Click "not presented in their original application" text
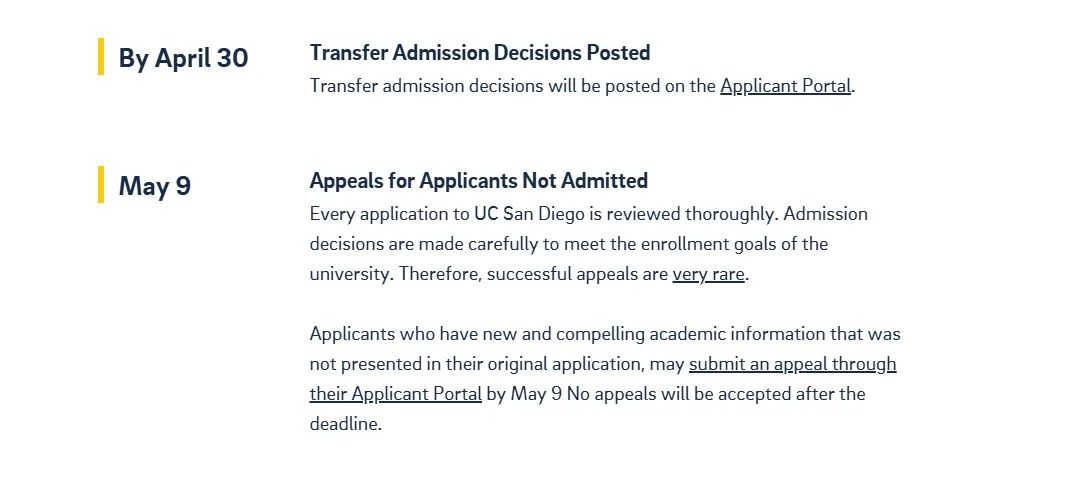The width and height of the screenshot is (1071, 477). 477,364
